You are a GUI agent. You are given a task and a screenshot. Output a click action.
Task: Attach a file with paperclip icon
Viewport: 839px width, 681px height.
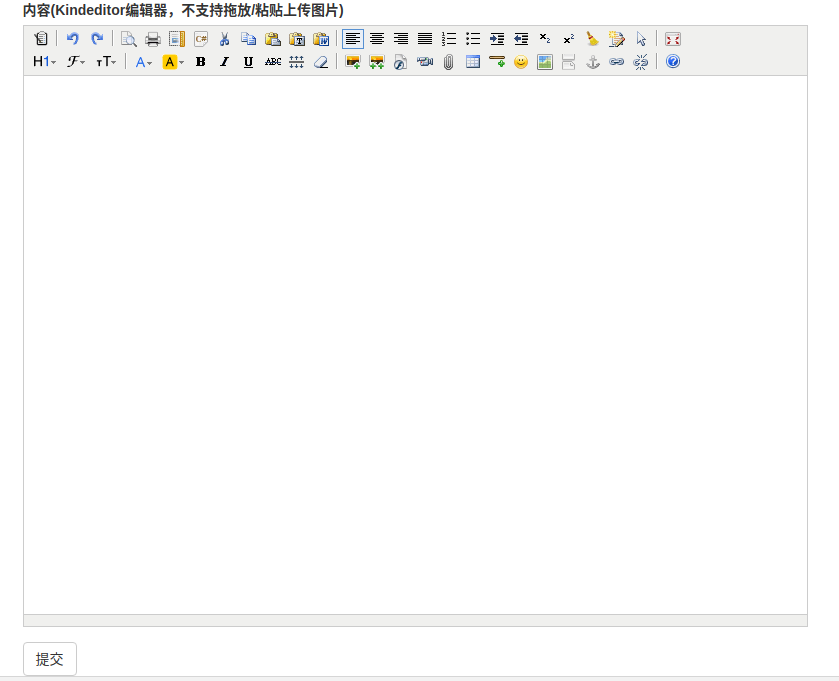pyautogui.click(x=449, y=62)
